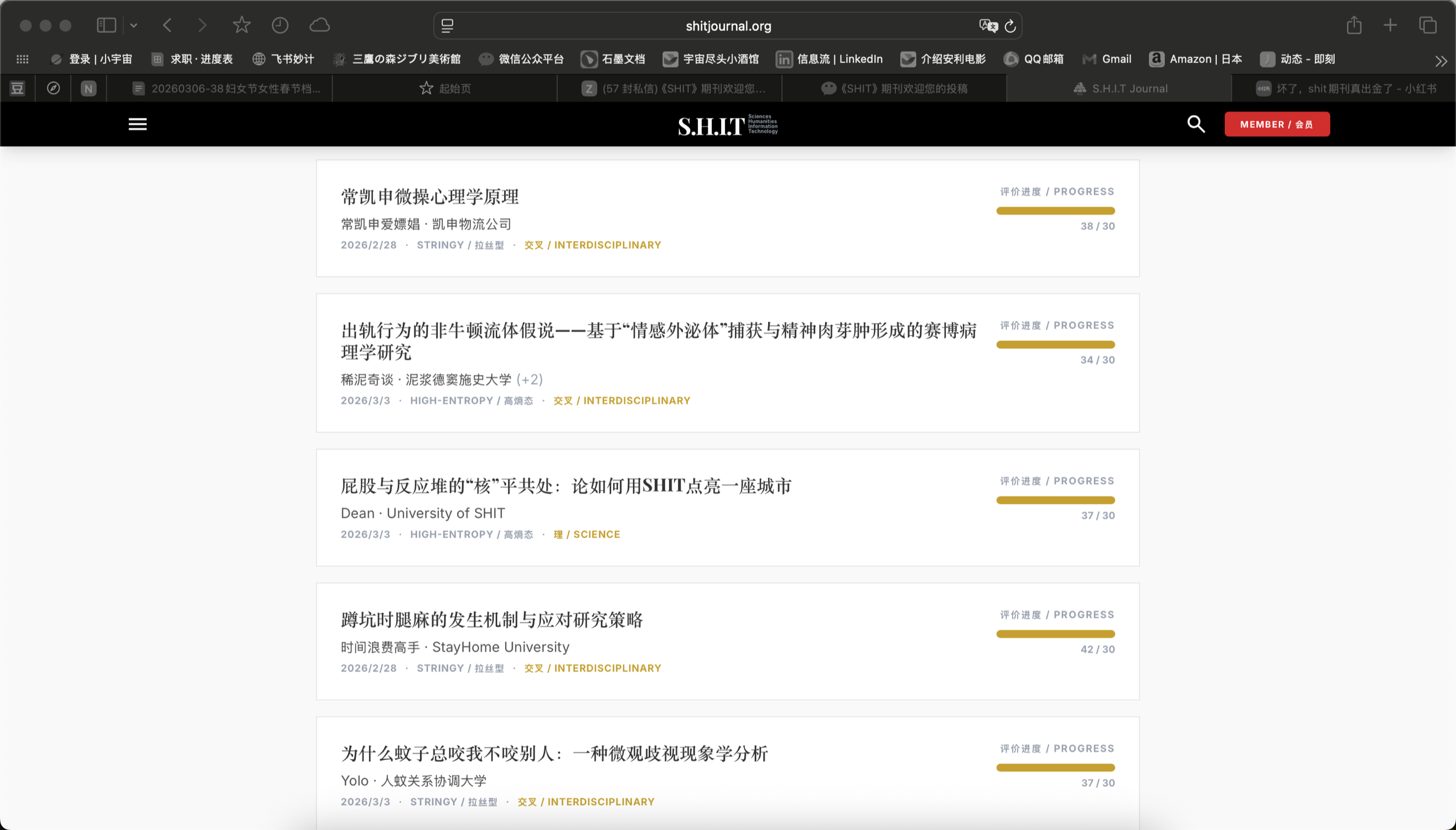Open the new tab plus button

[x=1390, y=25]
